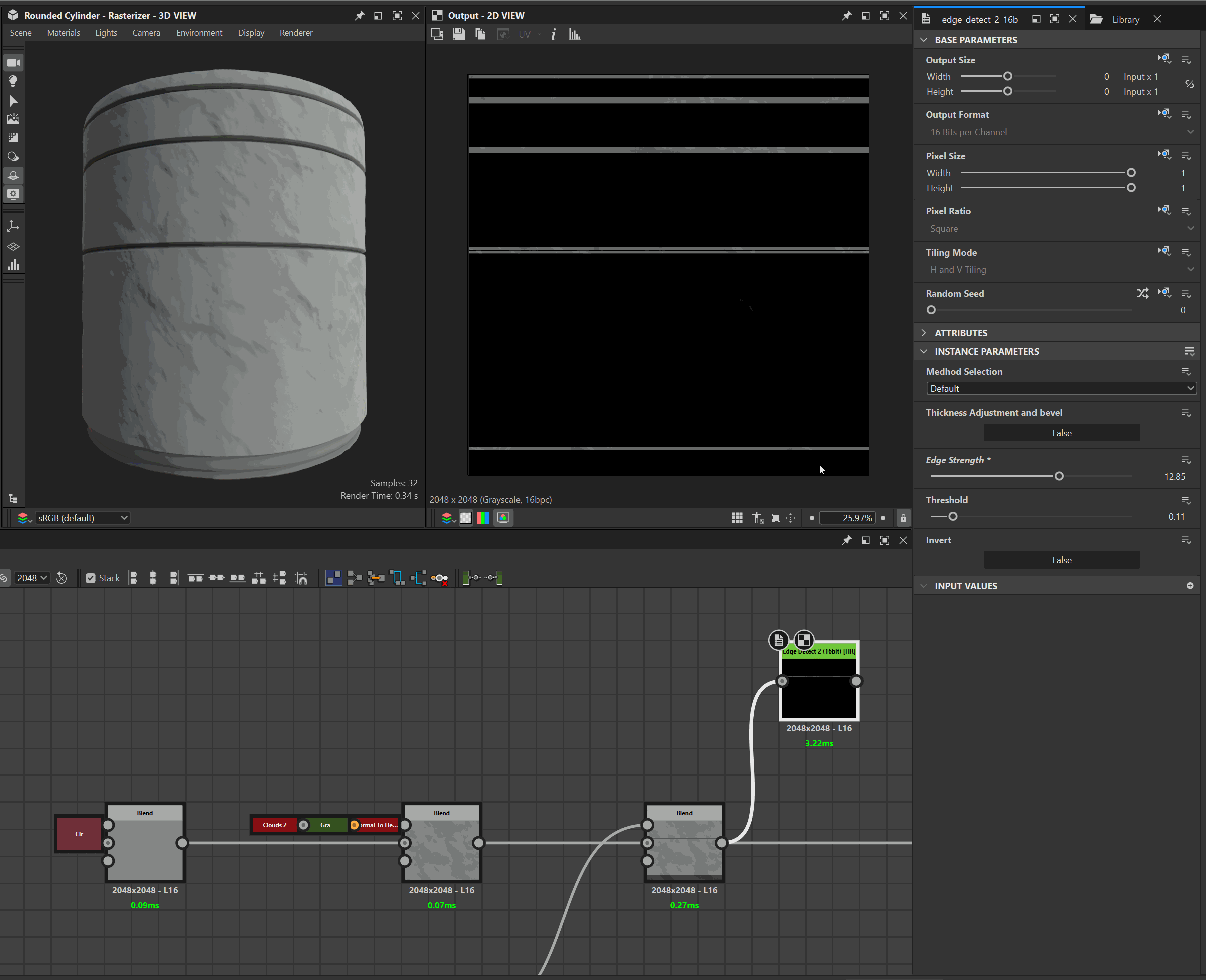Click the lock zoom icon beside 25.97%
This screenshot has width=1206, height=980.
pyautogui.click(x=903, y=518)
